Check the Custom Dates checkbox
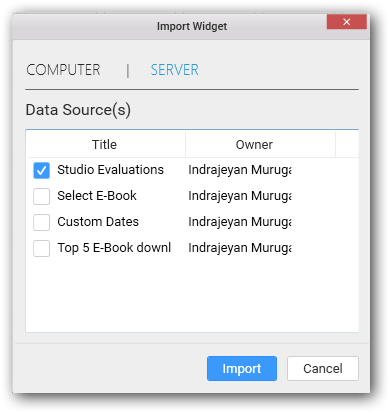 point(41,222)
